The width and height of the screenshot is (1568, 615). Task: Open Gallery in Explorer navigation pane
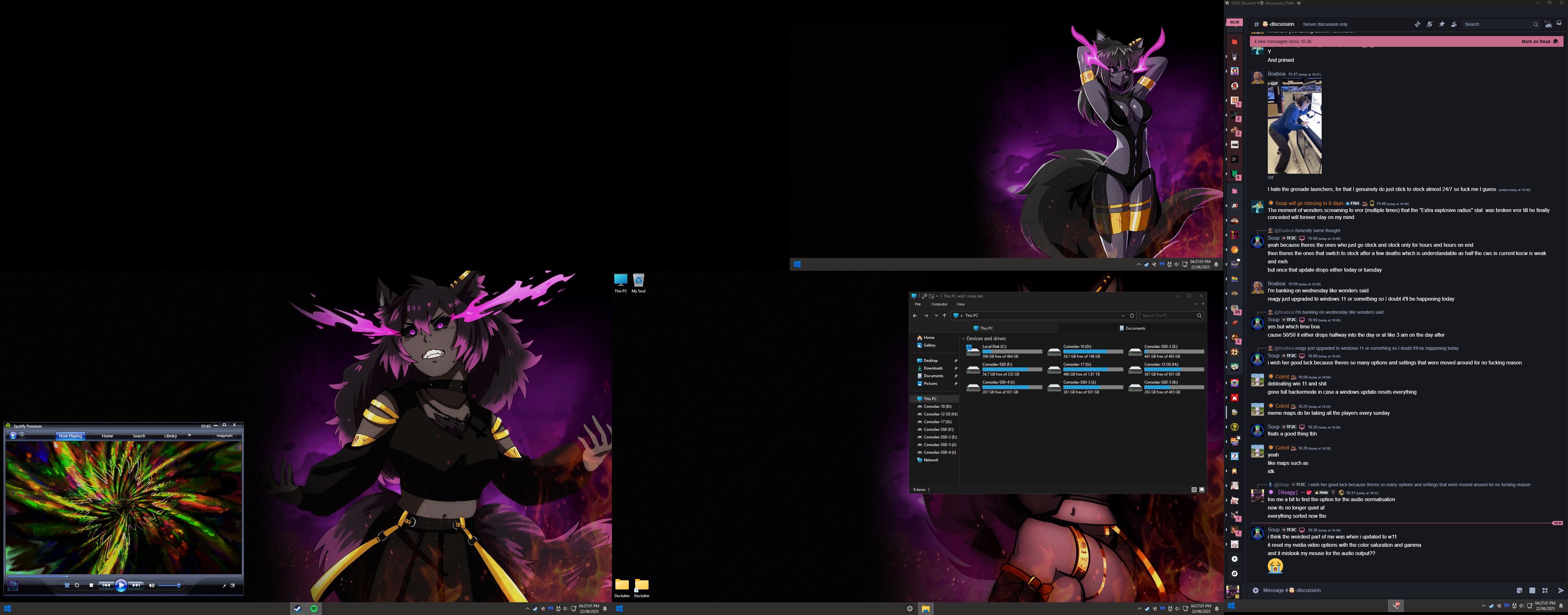[x=926, y=345]
